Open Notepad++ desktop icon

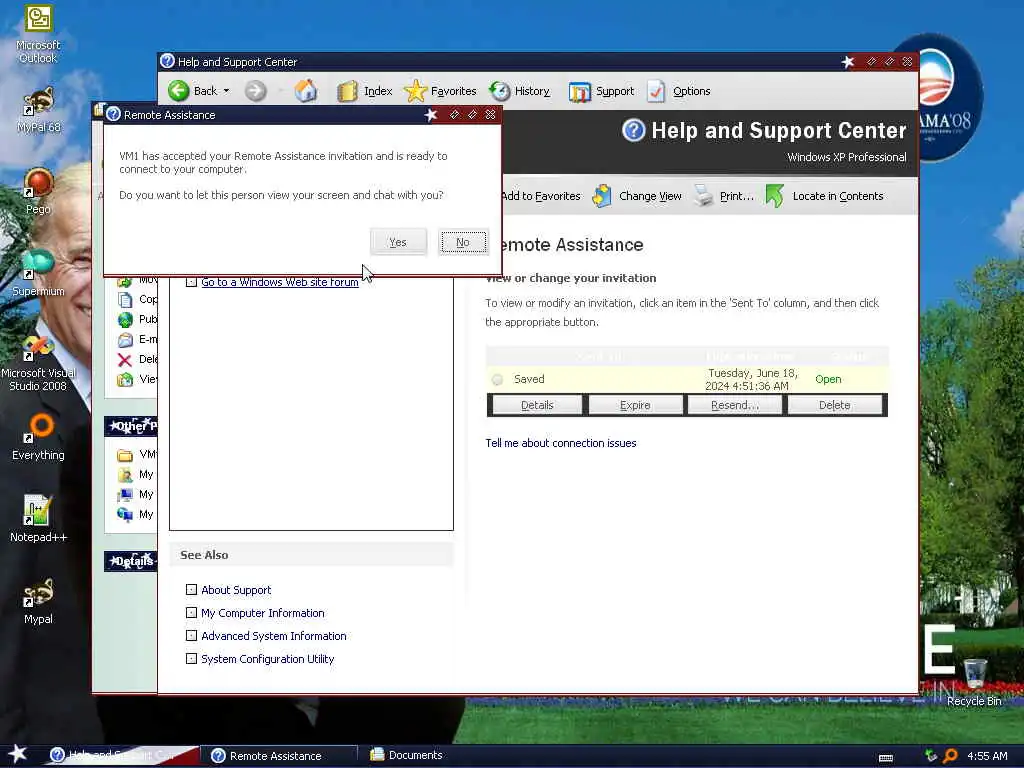tap(38, 519)
